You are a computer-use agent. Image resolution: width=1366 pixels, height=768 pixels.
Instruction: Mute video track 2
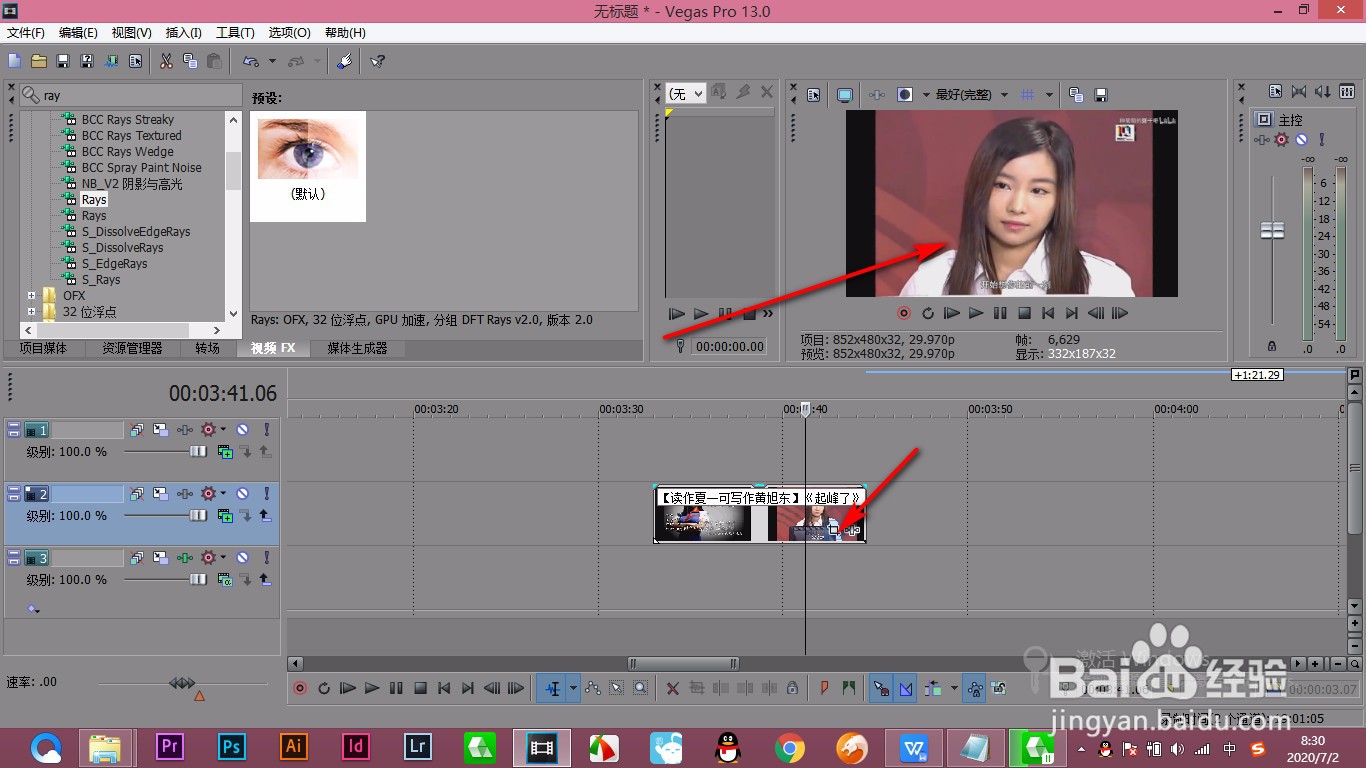tap(242, 493)
